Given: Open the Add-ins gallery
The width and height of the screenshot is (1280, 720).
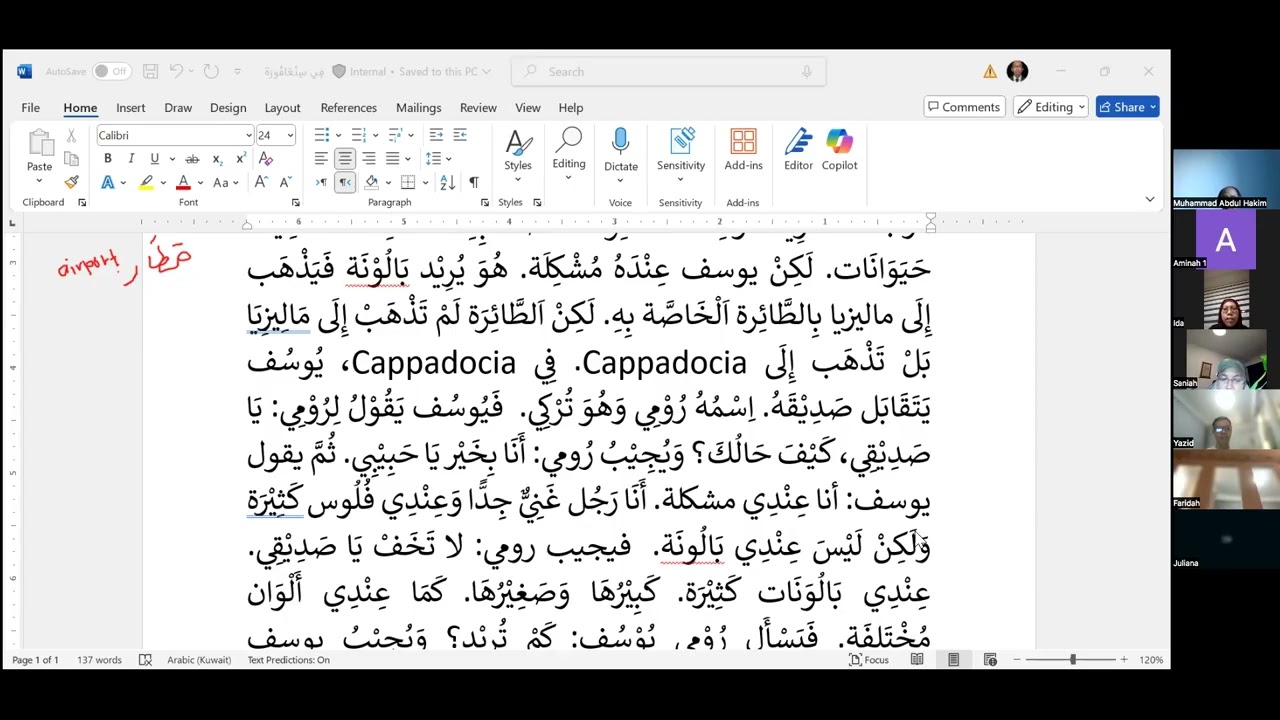Looking at the screenshot, I should point(743,152).
